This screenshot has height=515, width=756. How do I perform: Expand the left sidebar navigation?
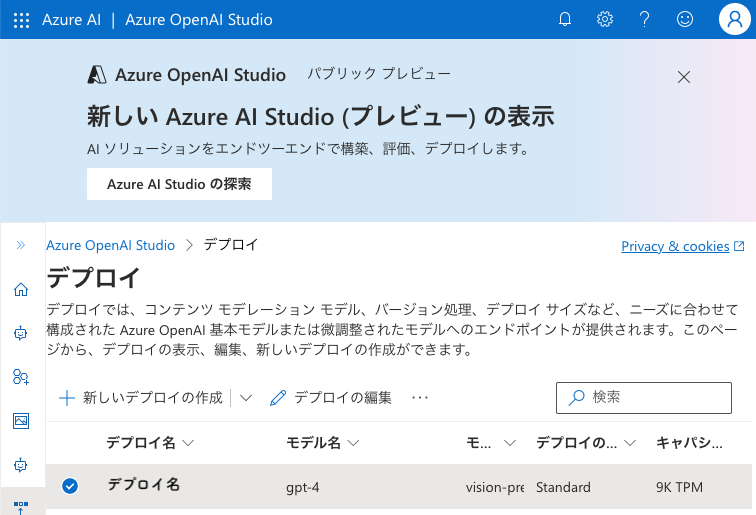pos(21,245)
